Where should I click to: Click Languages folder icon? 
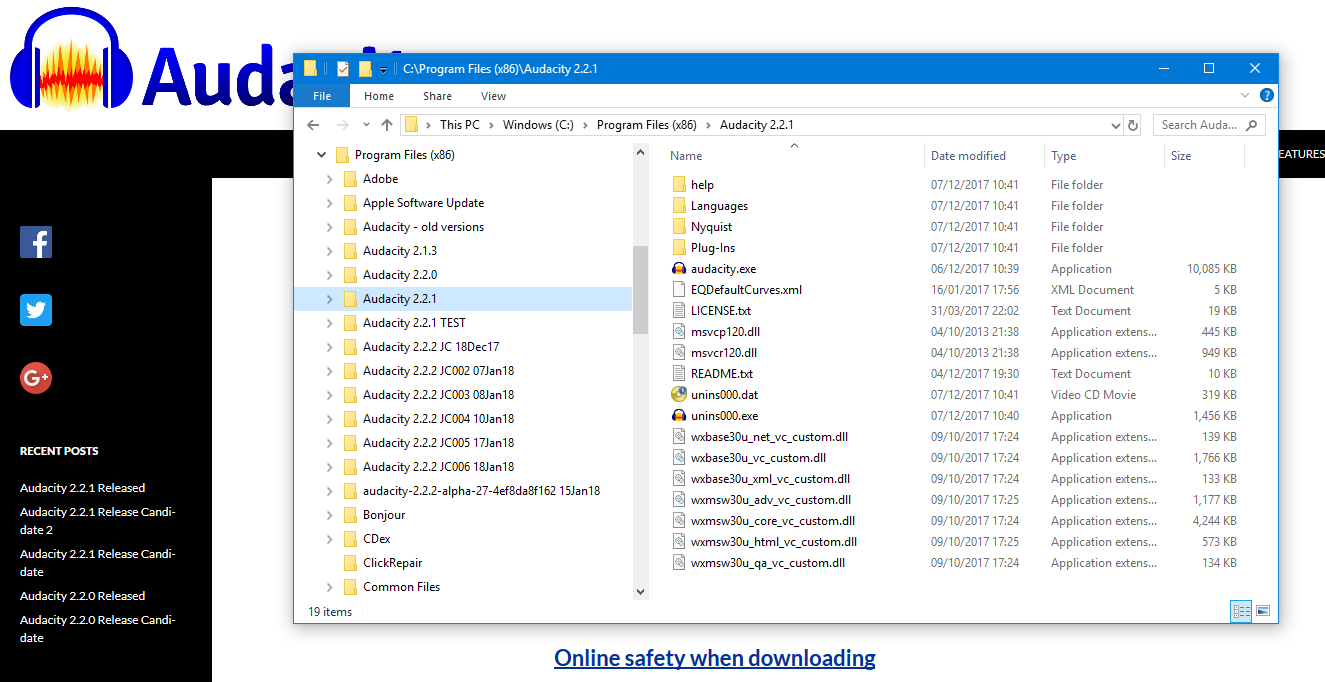(679, 206)
